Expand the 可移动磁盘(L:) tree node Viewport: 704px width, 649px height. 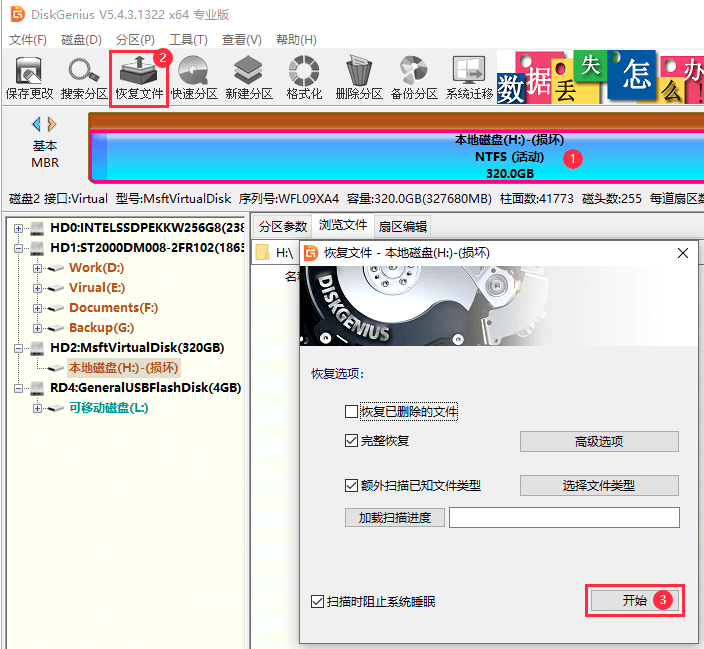(x=37, y=408)
